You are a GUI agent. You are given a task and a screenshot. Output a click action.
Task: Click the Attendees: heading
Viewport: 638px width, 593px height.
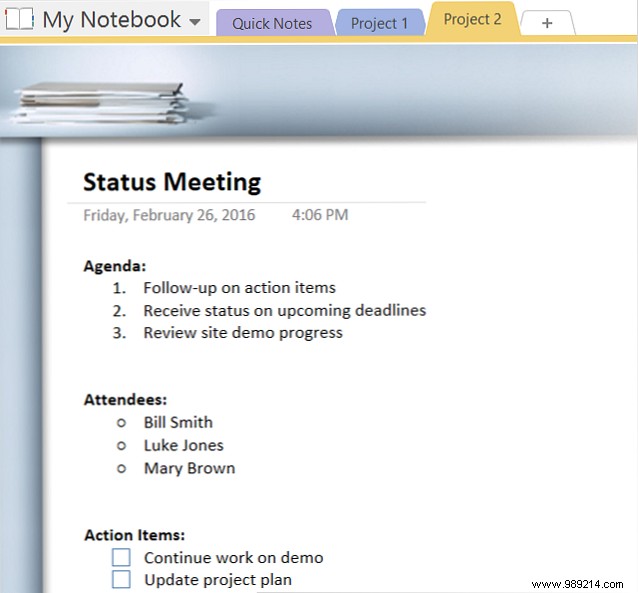coord(125,400)
